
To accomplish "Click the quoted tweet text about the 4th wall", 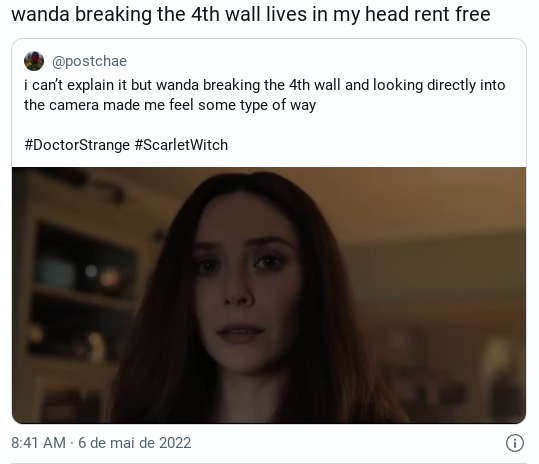I will click(265, 95).
